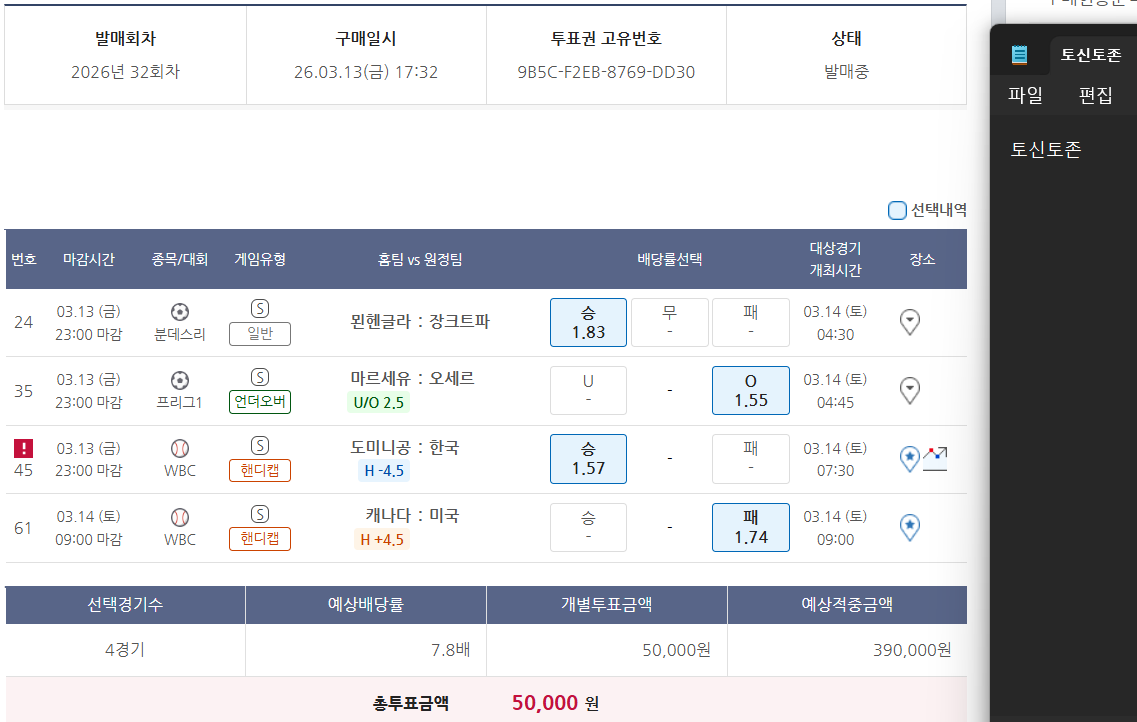1137x722 pixels.
Task: Click the 승 1.57 odds button
Action: [588, 459]
